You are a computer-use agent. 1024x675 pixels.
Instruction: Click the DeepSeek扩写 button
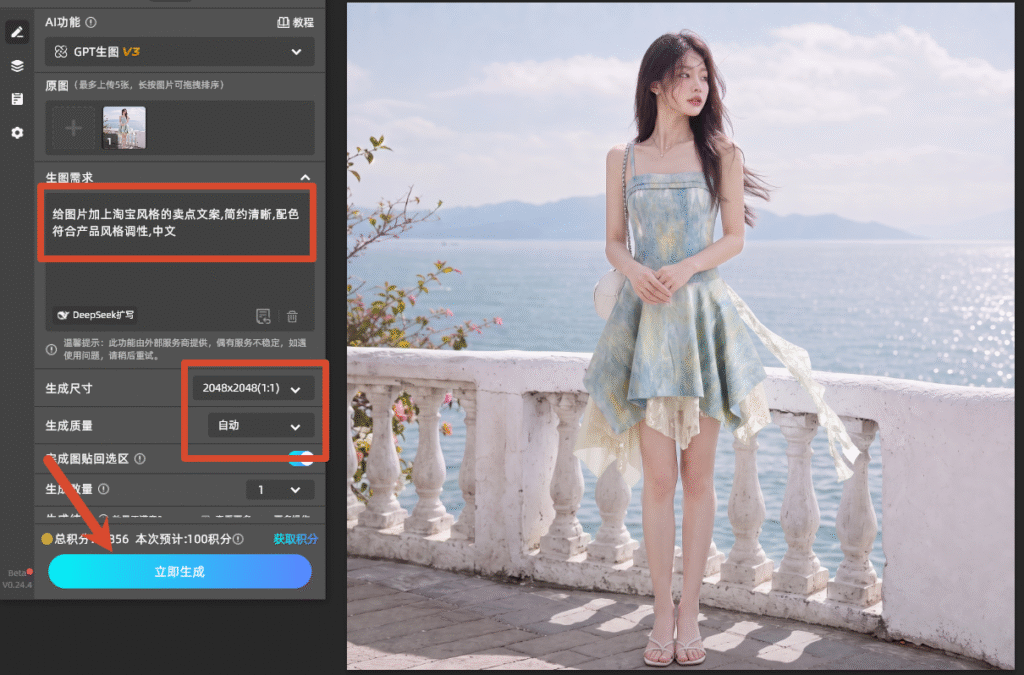pyautogui.click(x=95, y=315)
